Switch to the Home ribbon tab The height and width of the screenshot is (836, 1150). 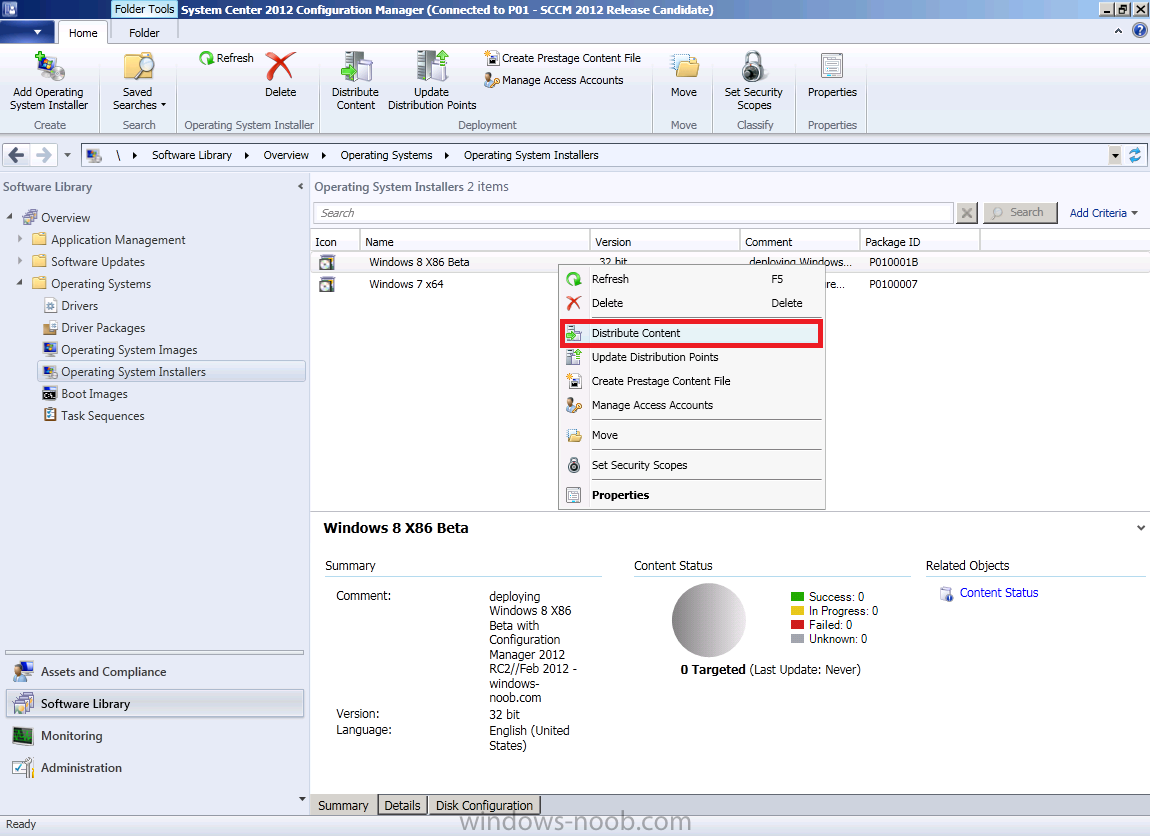click(x=83, y=33)
